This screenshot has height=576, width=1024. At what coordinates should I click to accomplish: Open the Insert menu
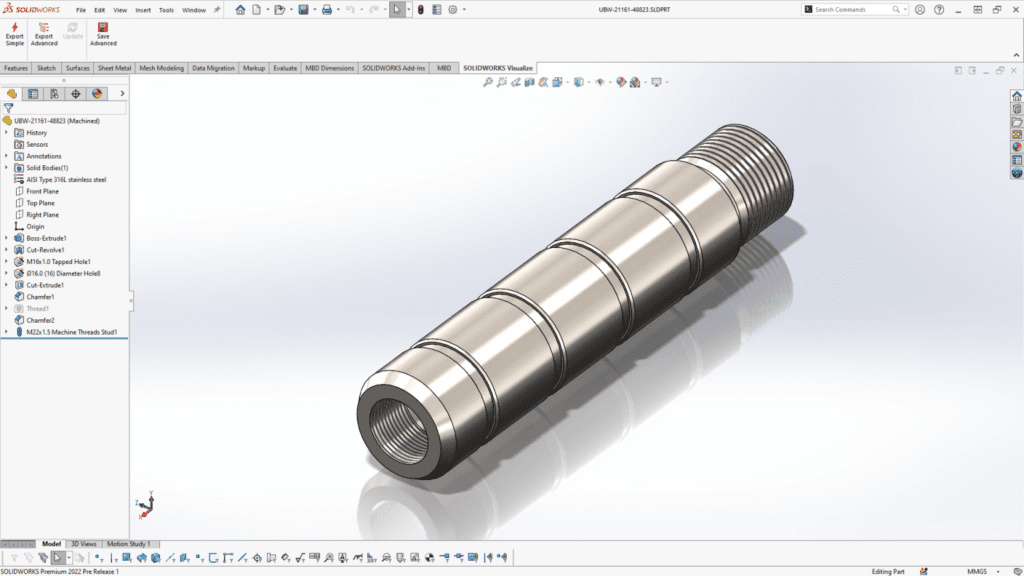[x=142, y=9]
